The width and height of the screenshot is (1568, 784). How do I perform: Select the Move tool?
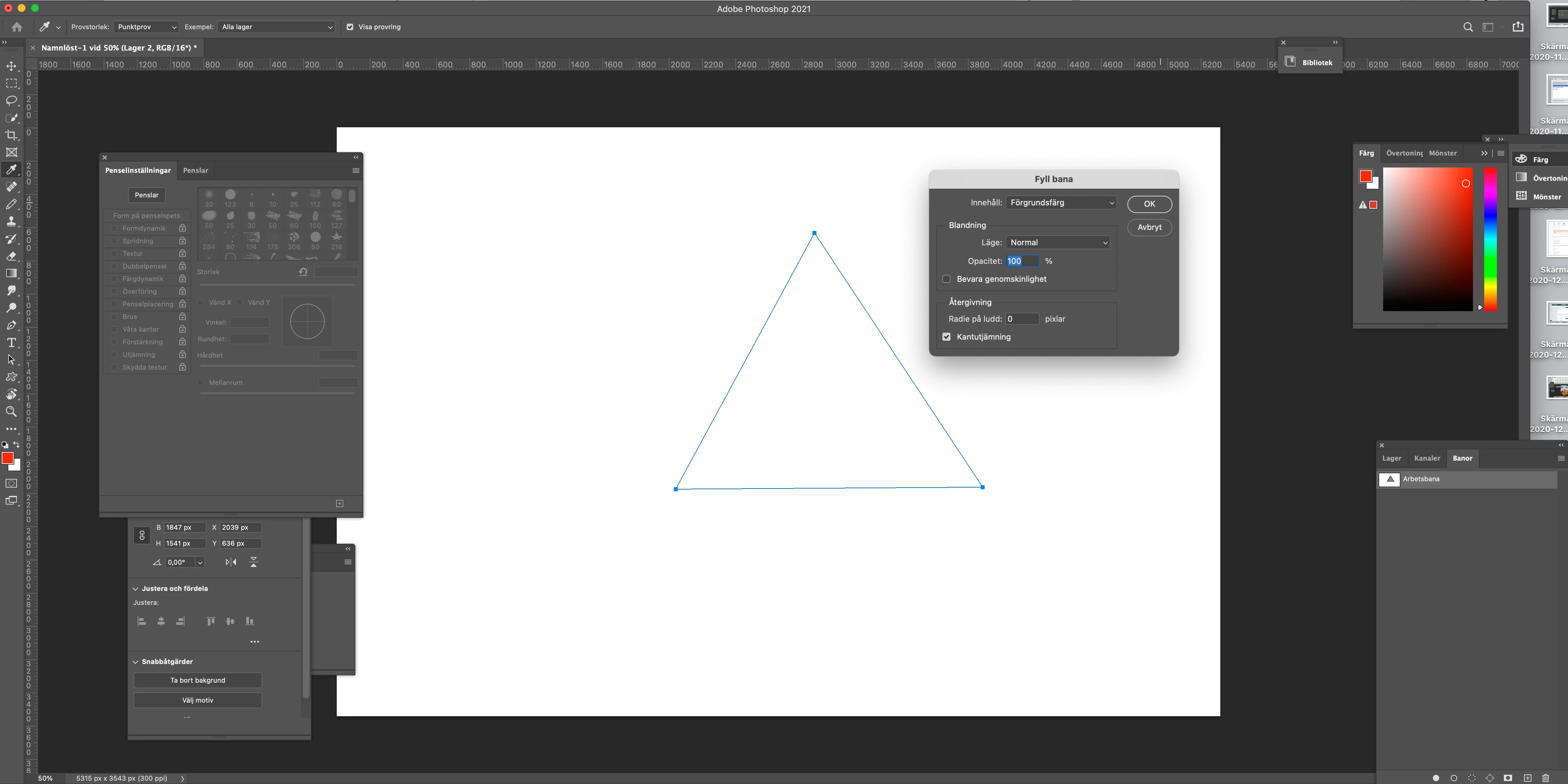(x=12, y=66)
